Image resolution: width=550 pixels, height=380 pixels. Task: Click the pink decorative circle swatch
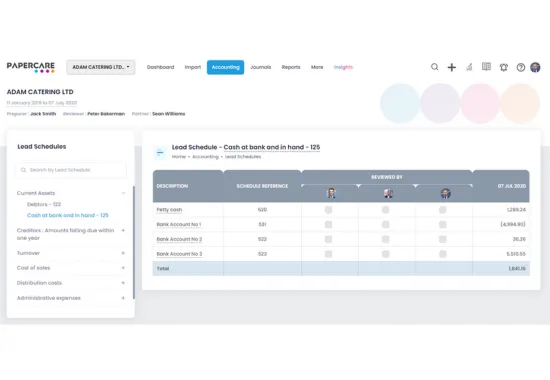[480, 103]
